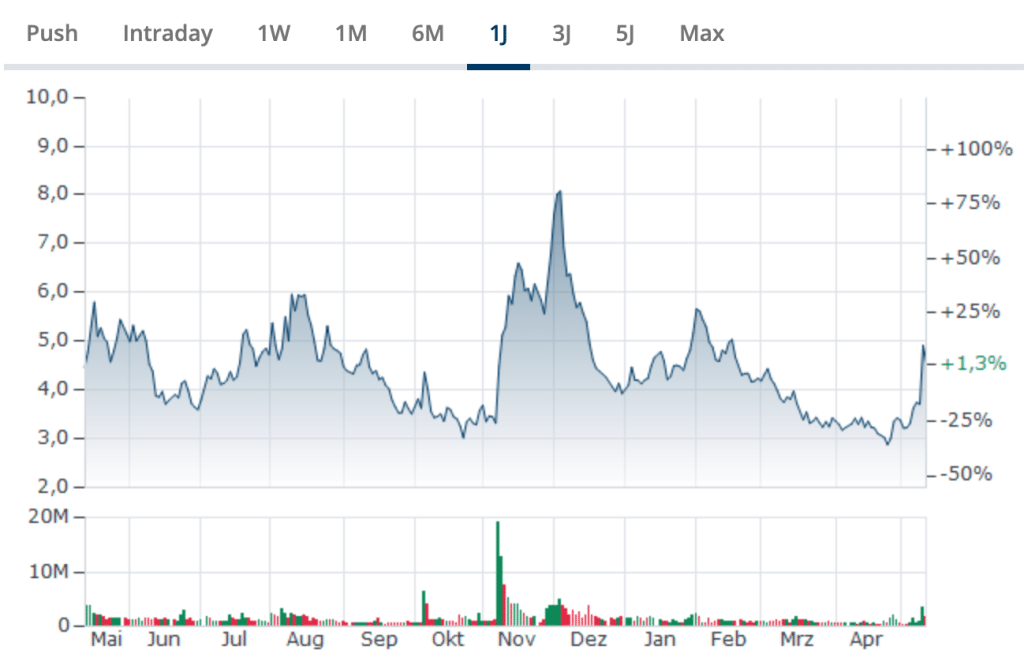This screenshot has width=1024, height=672.
Task: Display the 5J chart range
Action: coord(624,33)
